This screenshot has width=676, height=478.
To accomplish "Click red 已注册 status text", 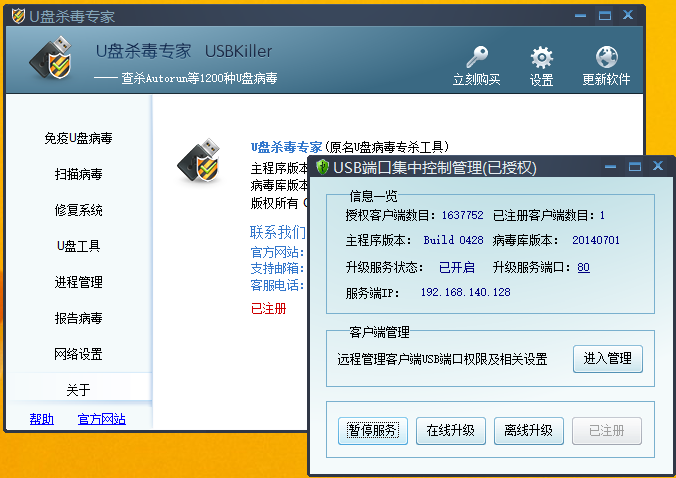I will (x=269, y=309).
